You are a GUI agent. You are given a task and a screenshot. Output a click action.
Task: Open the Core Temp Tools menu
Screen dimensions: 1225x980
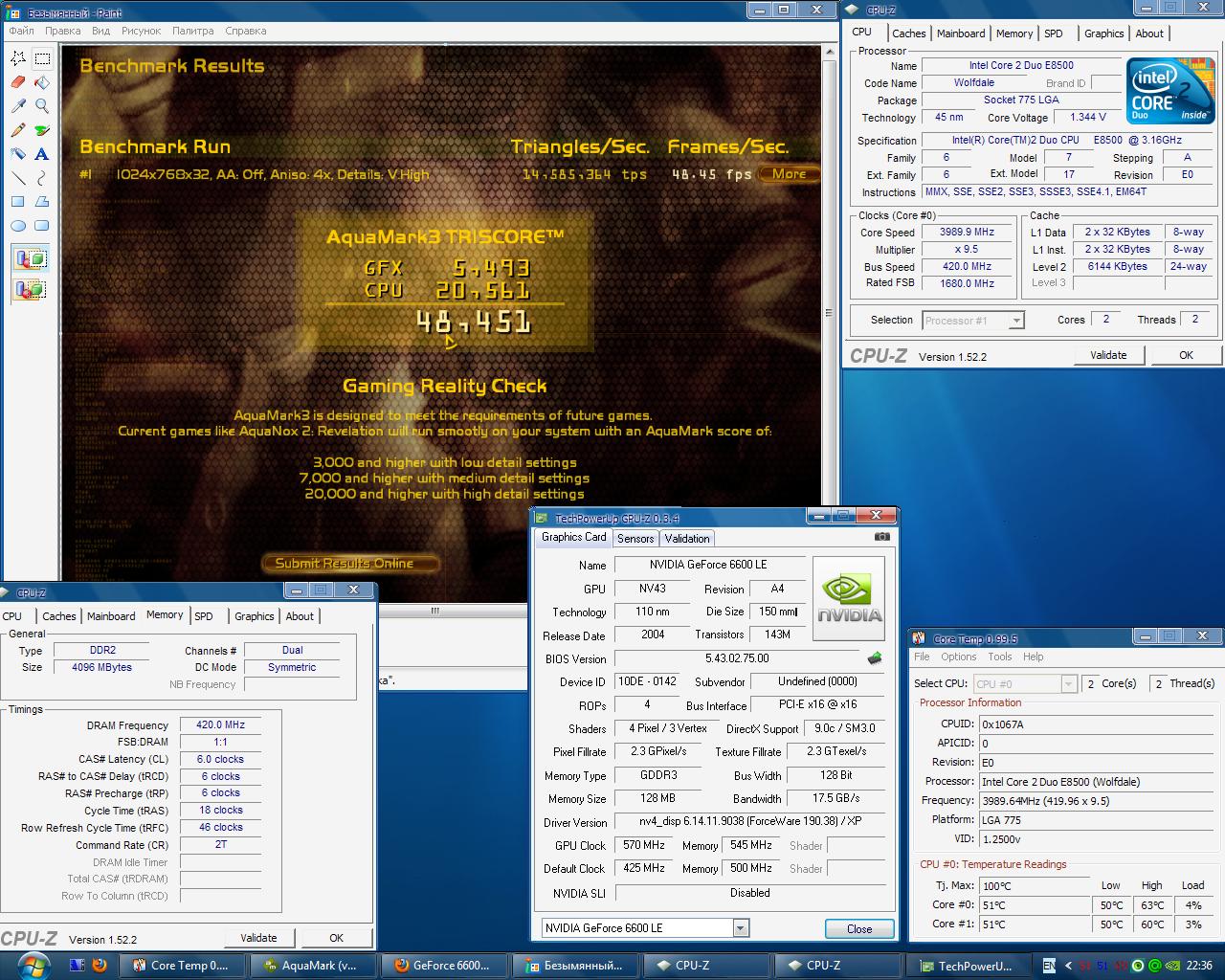coord(1000,657)
